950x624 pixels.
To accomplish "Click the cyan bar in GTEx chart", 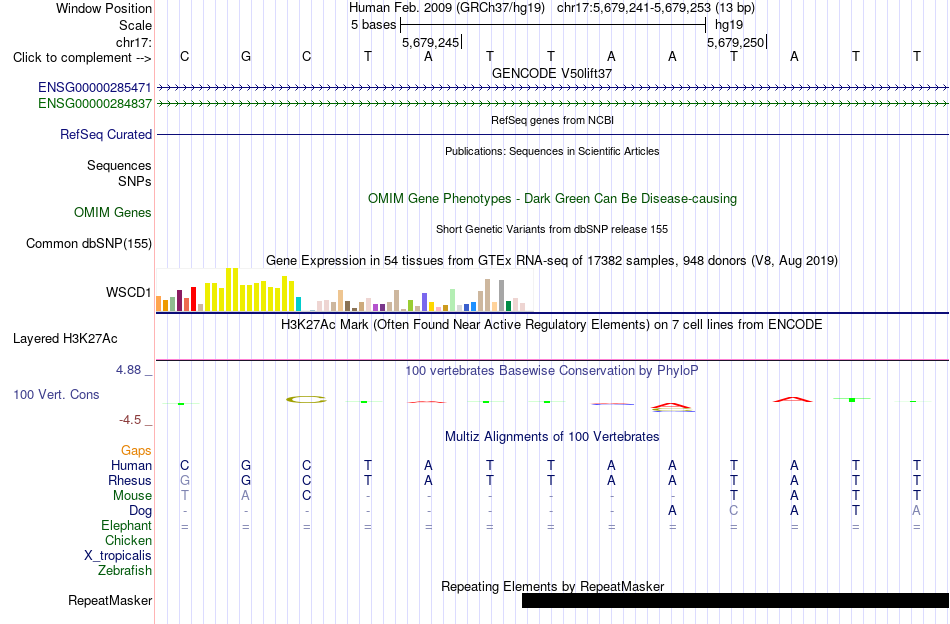I will (298, 304).
